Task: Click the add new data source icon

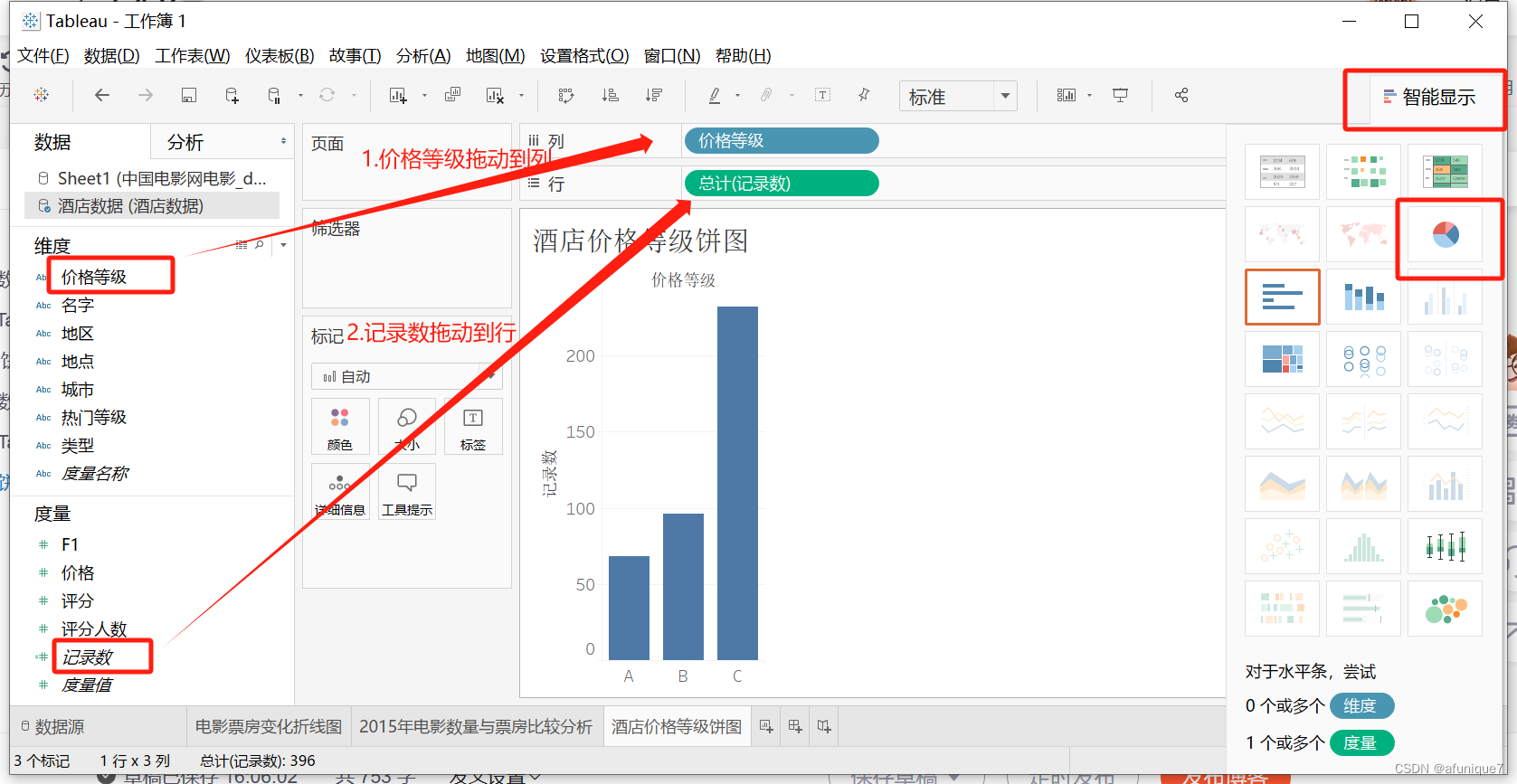Action: point(232,95)
